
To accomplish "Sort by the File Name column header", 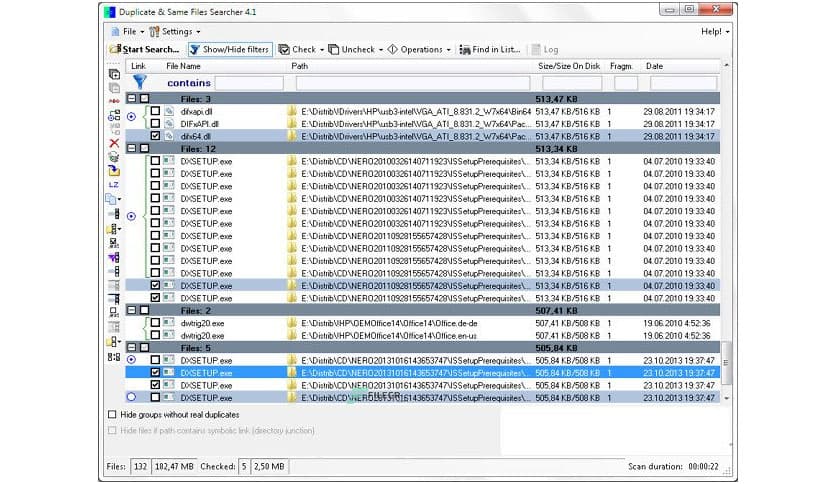I will (183, 66).
